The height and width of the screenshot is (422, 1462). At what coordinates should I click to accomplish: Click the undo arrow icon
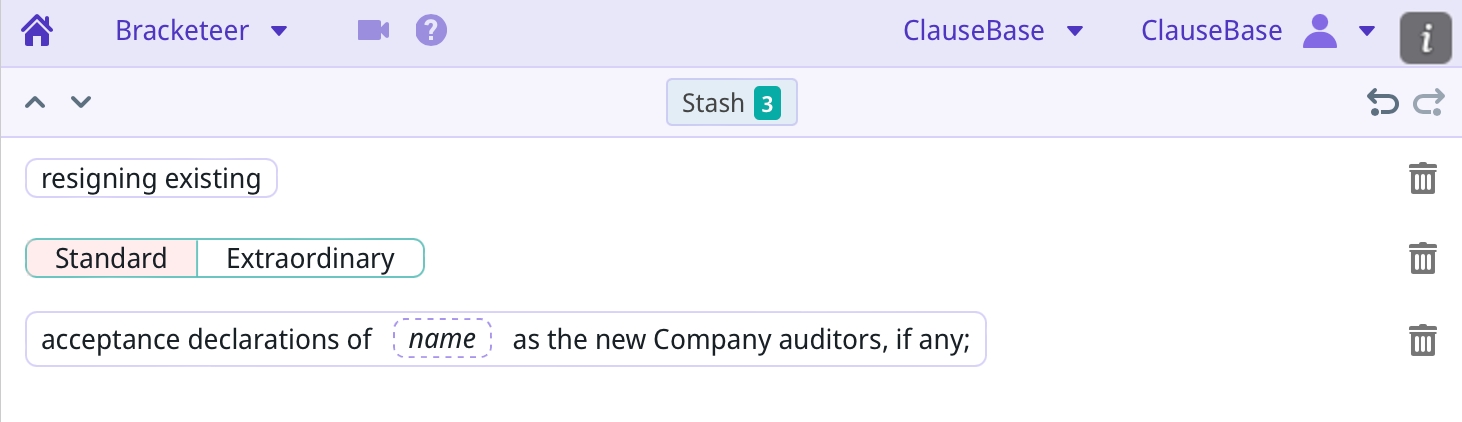coord(1382,102)
